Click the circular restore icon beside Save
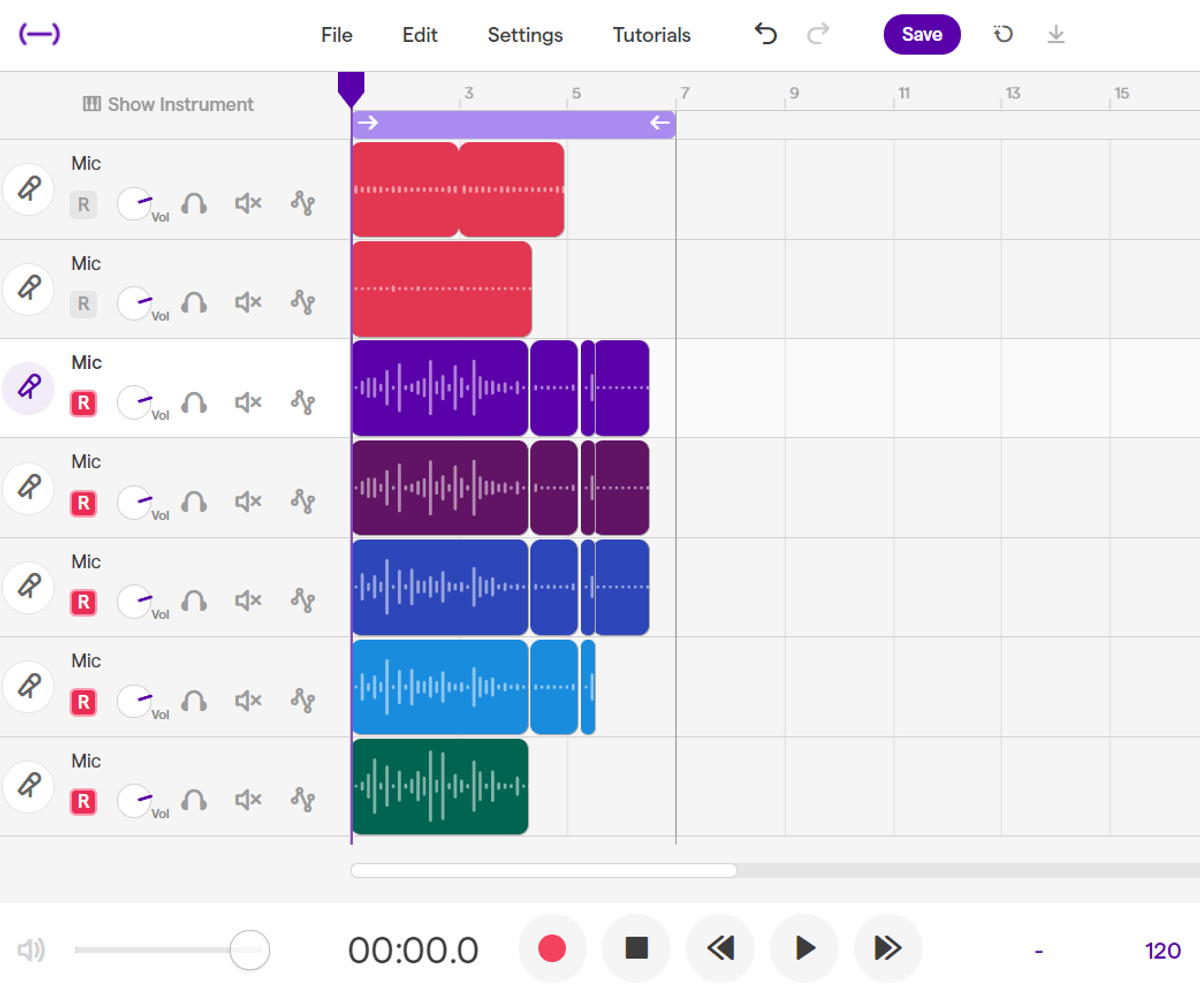This screenshot has width=1200, height=986. click(x=1003, y=34)
